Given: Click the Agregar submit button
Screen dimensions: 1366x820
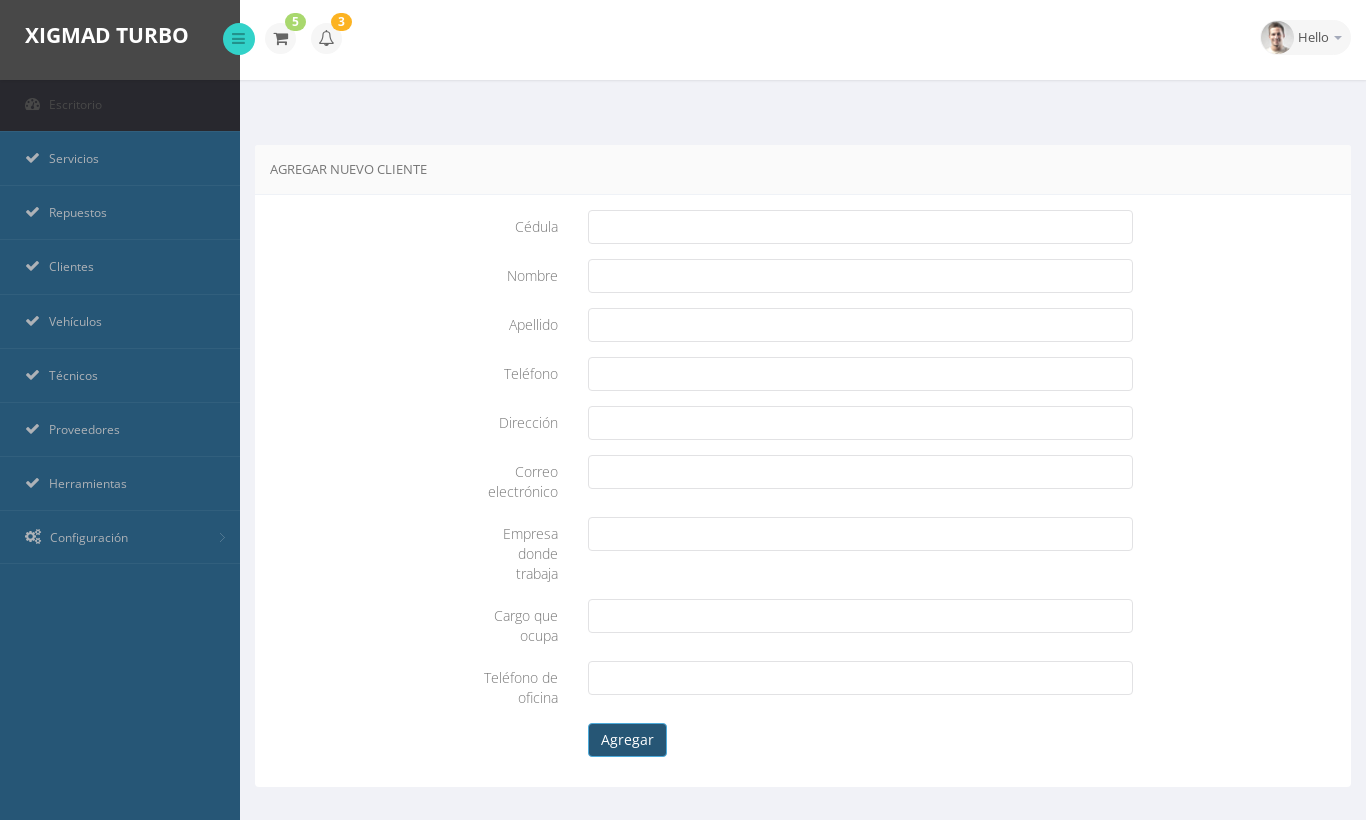Looking at the screenshot, I should click(627, 740).
